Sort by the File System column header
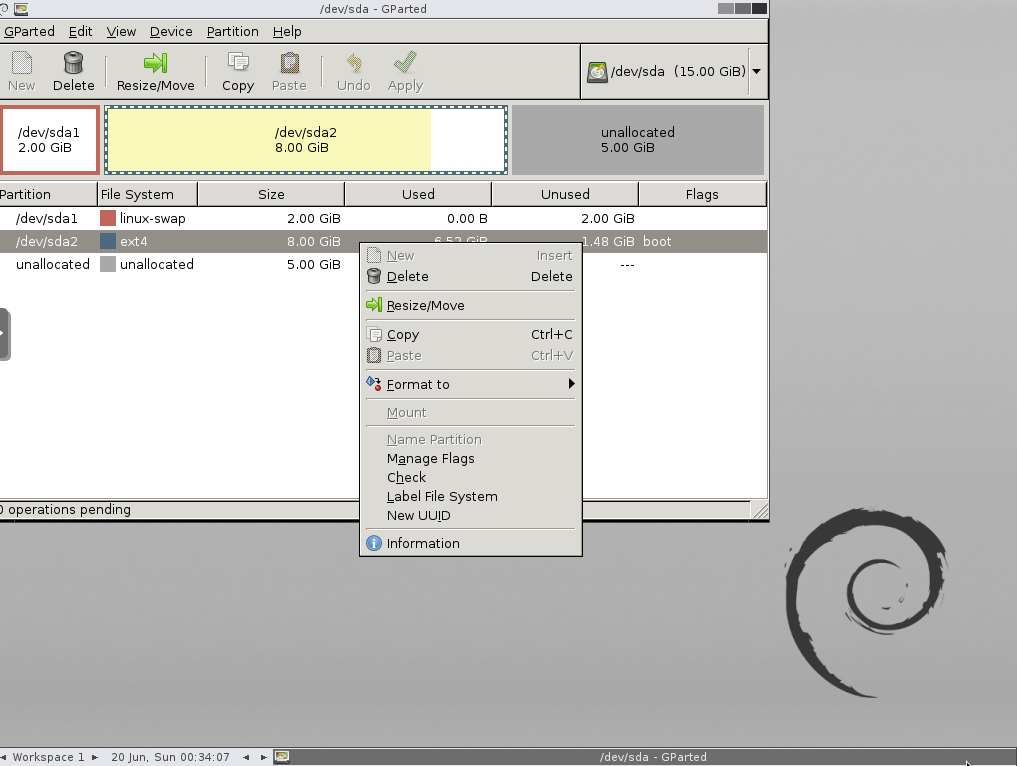The width and height of the screenshot is (1017, 766). point(148,195)
